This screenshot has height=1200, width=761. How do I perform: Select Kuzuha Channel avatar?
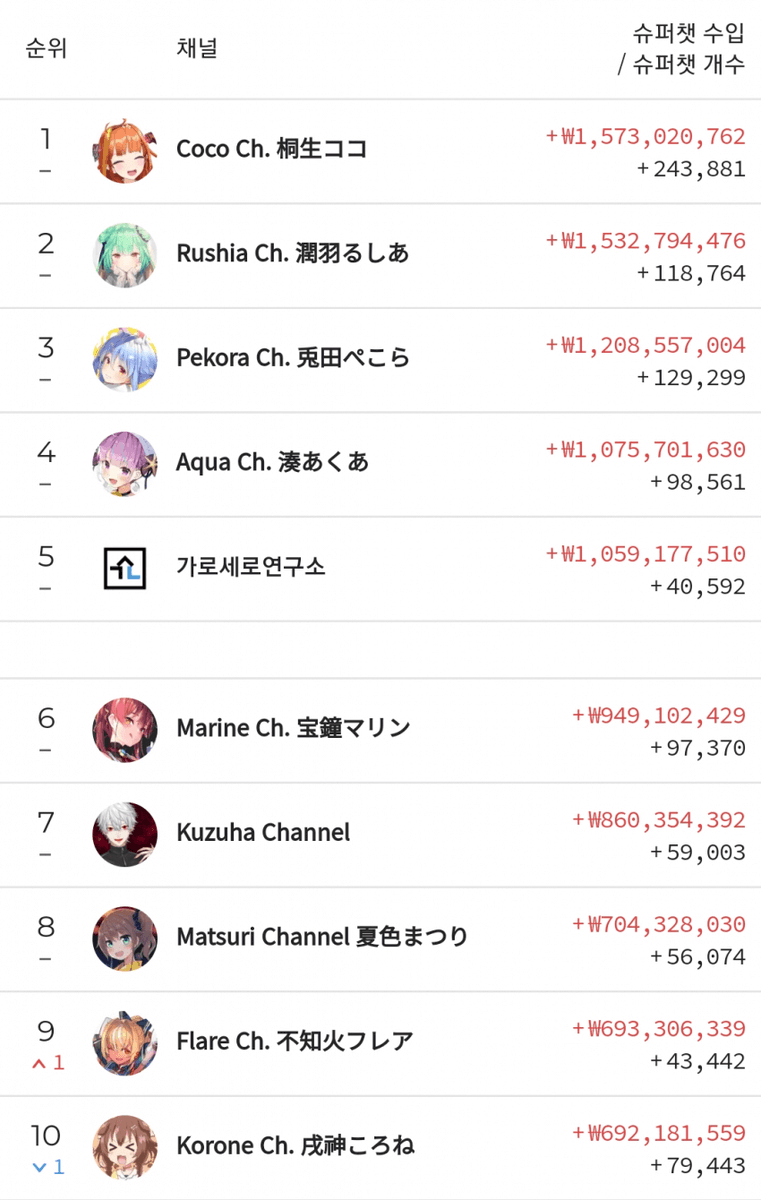(x=125, y=834)
